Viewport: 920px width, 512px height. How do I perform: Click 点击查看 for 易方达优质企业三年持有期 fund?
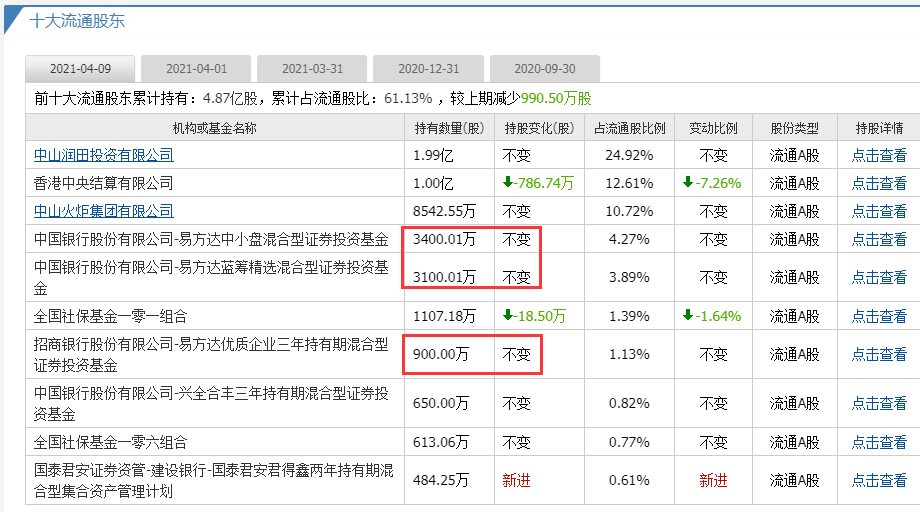click(879, 354)
